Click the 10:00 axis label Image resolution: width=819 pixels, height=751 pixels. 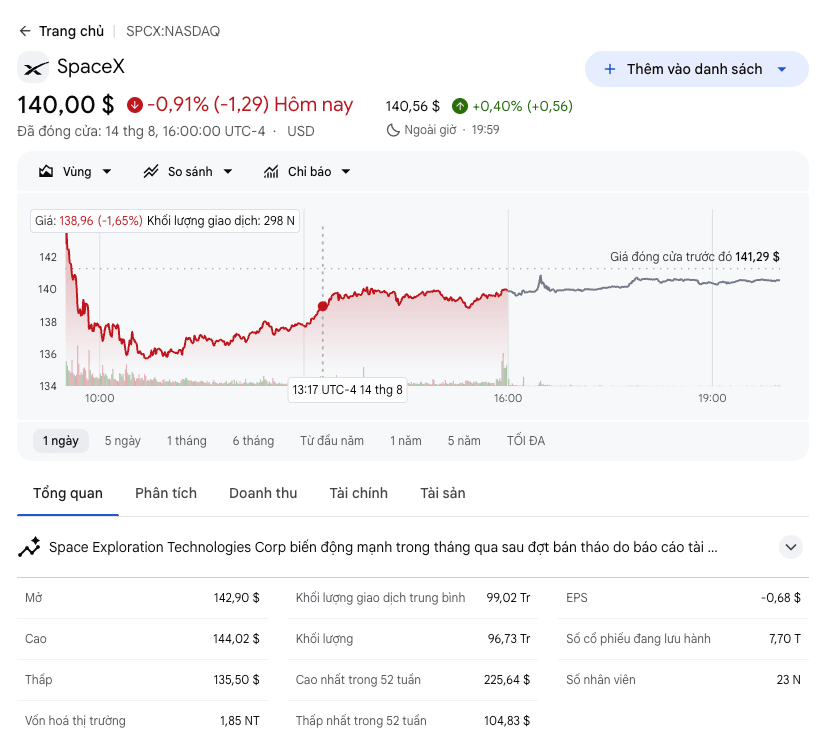100,398
